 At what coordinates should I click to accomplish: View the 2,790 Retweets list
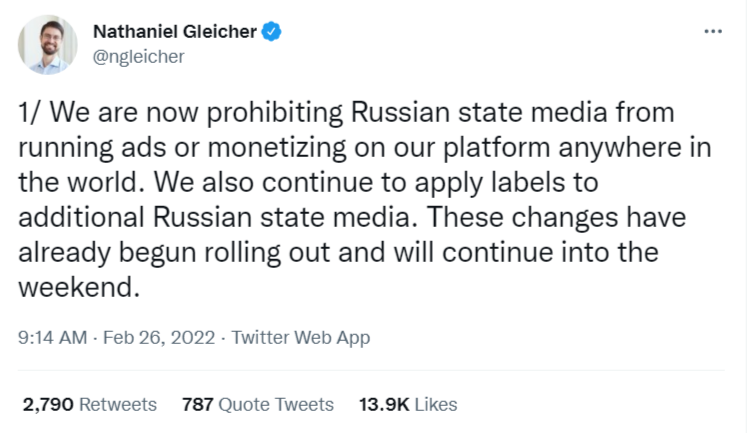[x=89, y=405]
